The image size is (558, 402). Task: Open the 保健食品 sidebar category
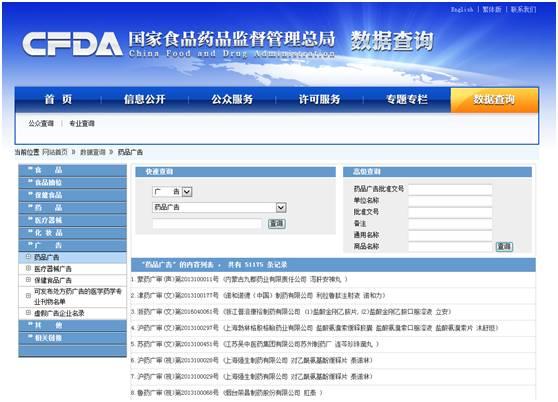coord(73,195)
